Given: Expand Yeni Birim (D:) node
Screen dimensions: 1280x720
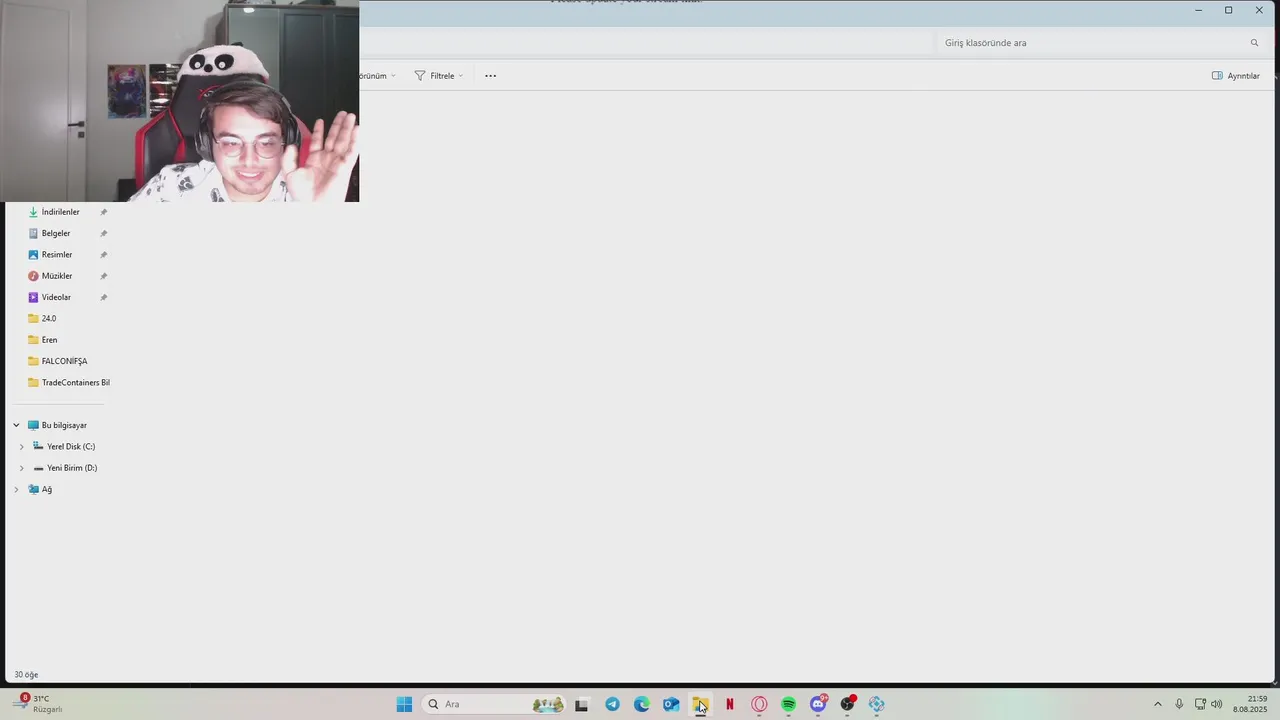Looking at the screenshot, I should [x=22, y=468].
